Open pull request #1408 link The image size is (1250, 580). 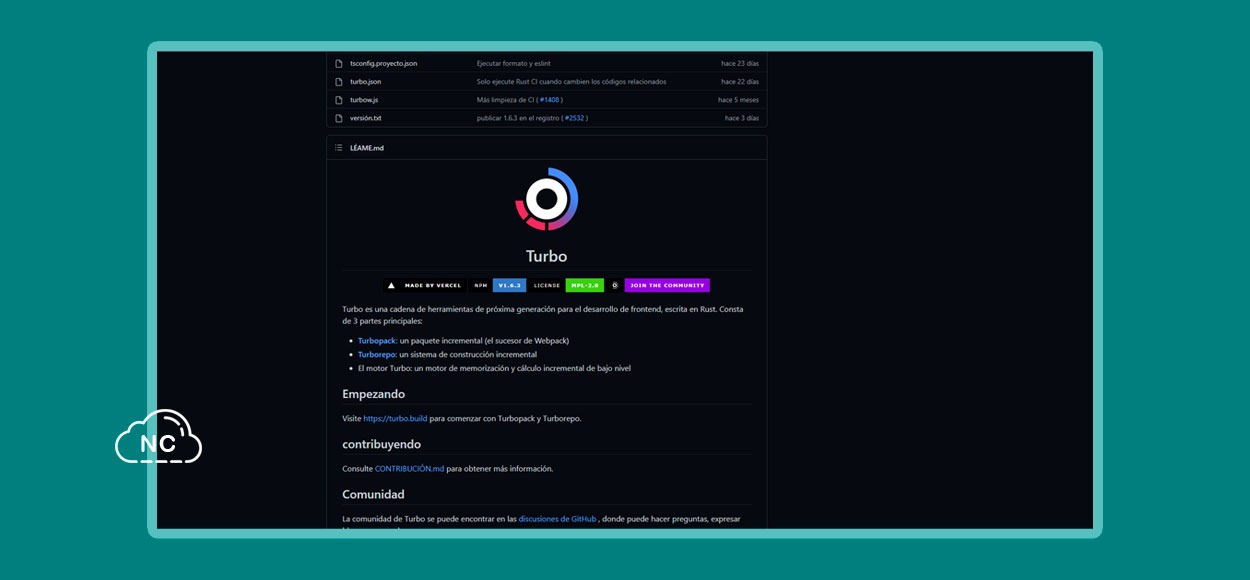pos(550,100)
